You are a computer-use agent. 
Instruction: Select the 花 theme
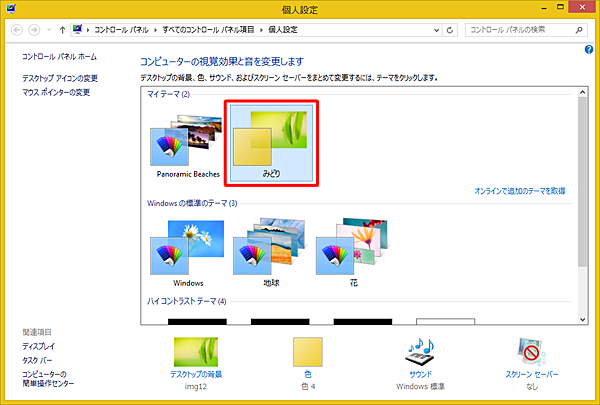pyautogui.click(x=354, y=253)
